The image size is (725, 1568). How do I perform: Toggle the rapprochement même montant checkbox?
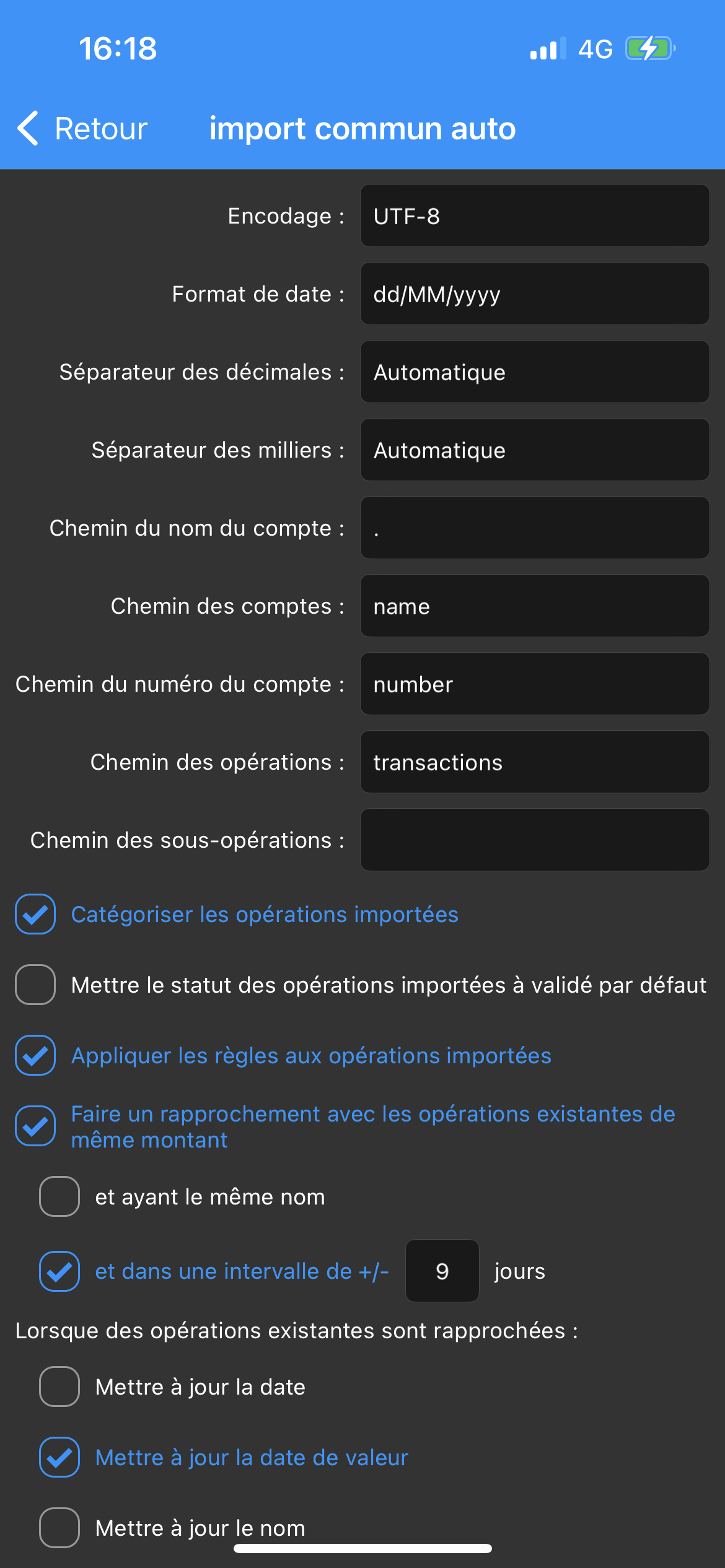[35, 1126]
